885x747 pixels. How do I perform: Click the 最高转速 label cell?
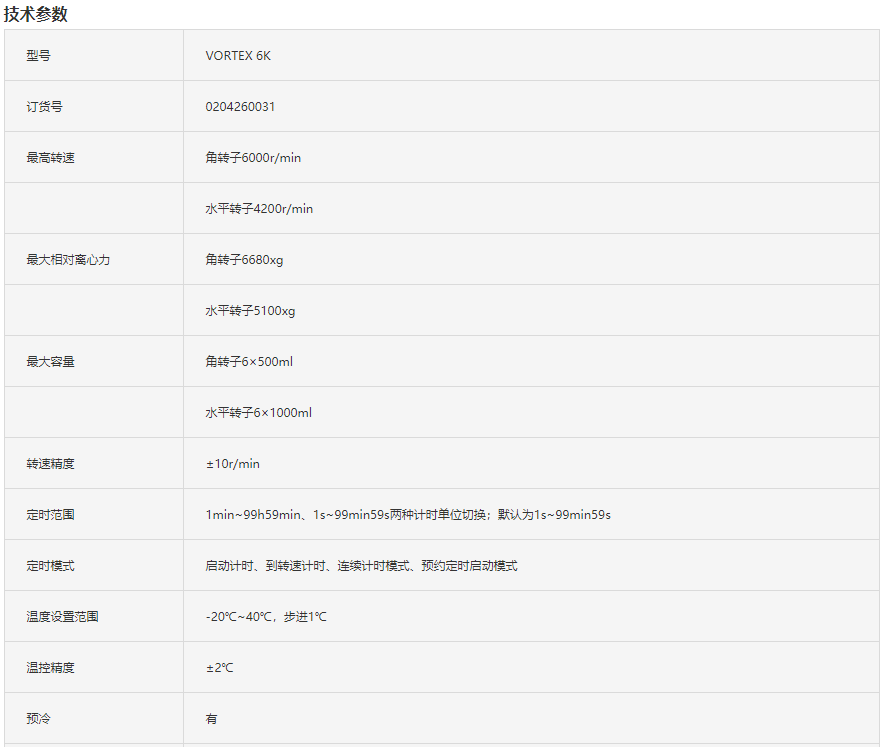(x=51, y=158)
